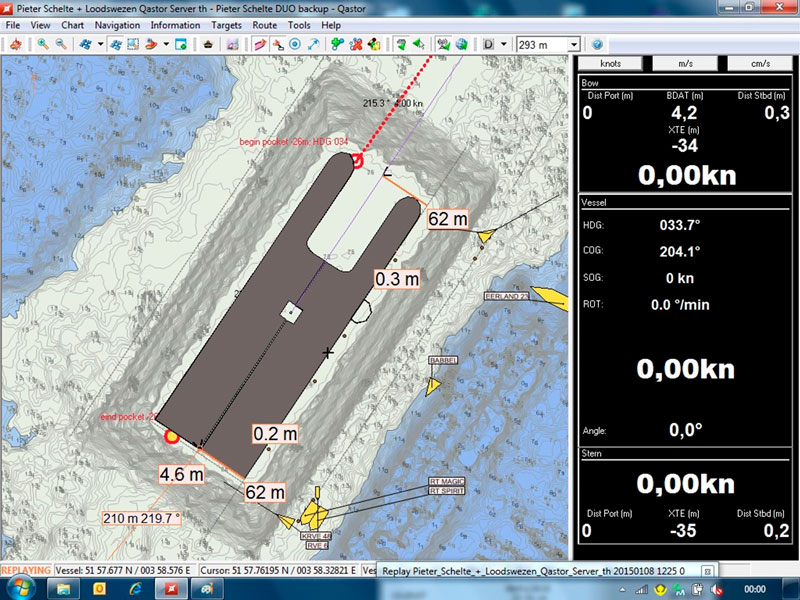Close the Replay Pieter_Schelte popup

click(707, 570)
